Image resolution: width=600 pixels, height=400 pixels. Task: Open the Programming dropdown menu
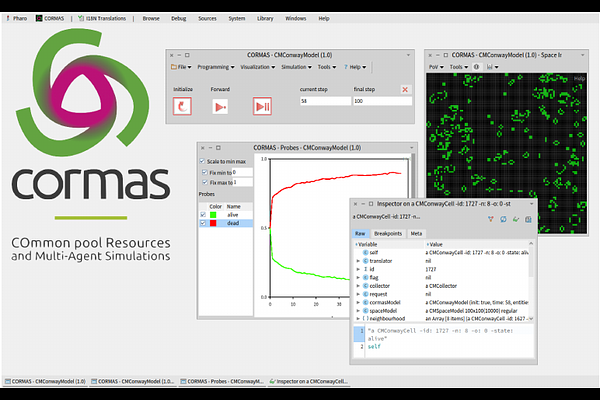(216, 67)
